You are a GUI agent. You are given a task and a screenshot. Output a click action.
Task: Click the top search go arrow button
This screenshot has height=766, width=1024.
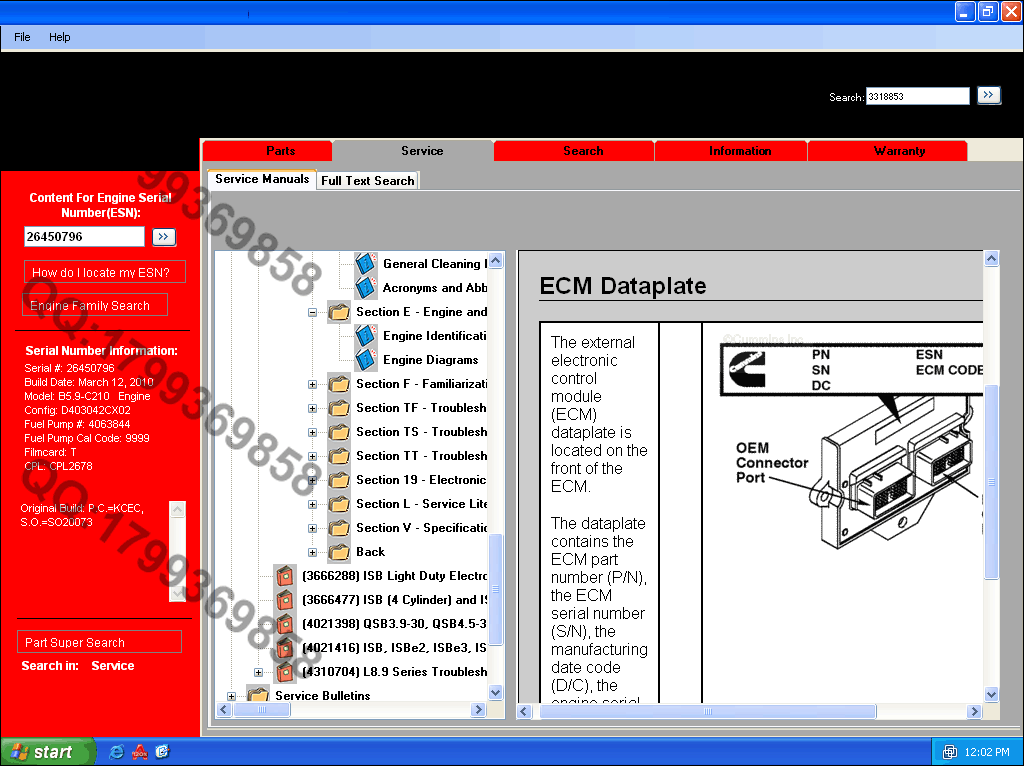coord(989,95)
